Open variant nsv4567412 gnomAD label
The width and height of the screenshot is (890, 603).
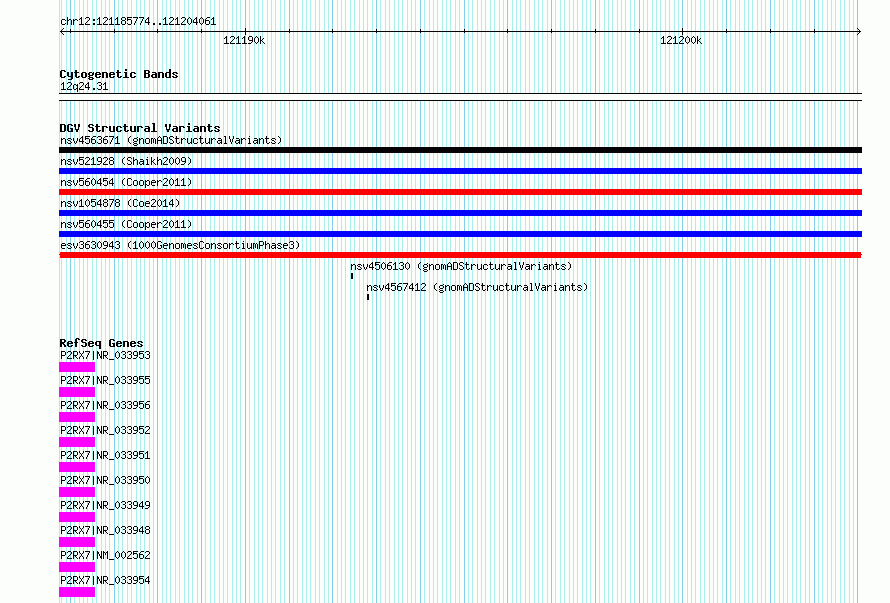click(477, 287)
